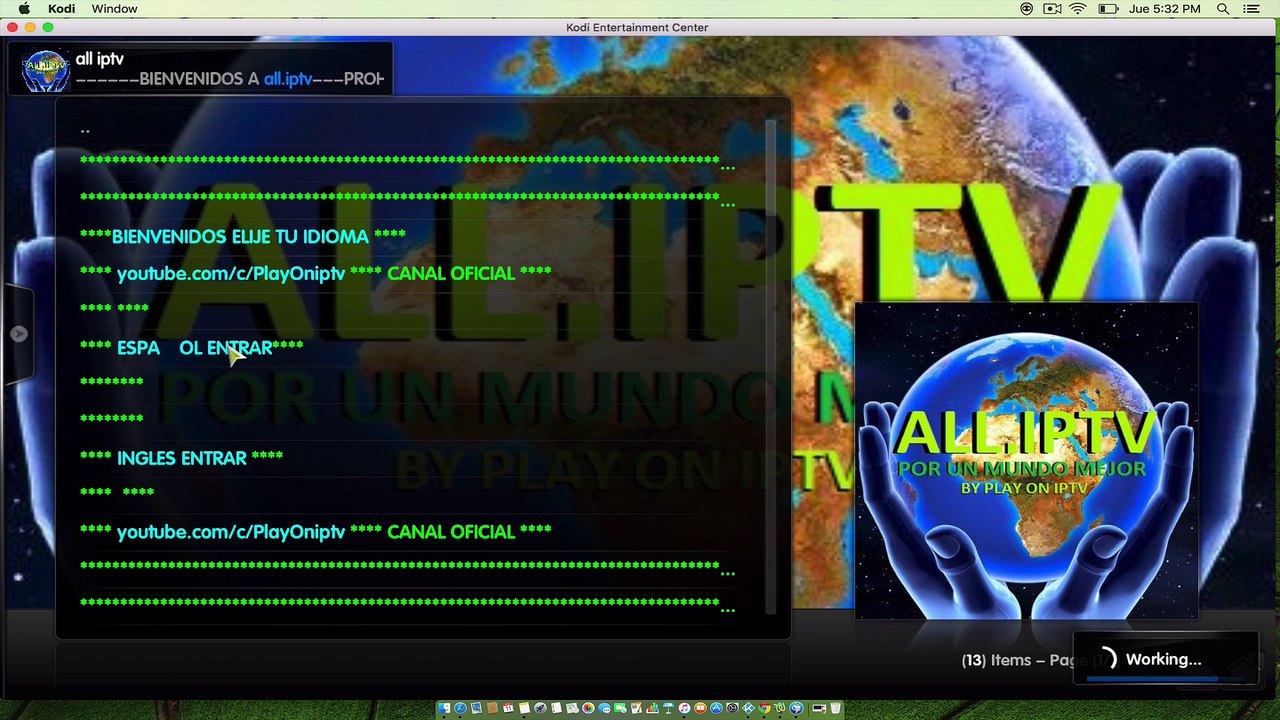Click the Jue 5:32 PM clock

[1164, 9]
